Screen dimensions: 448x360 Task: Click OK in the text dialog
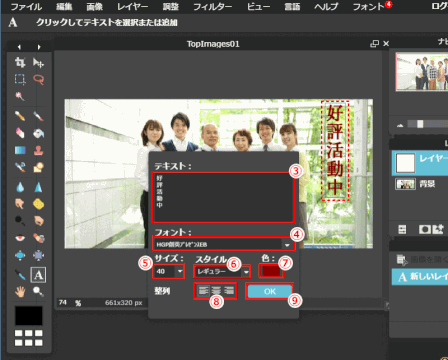[270, 291]
